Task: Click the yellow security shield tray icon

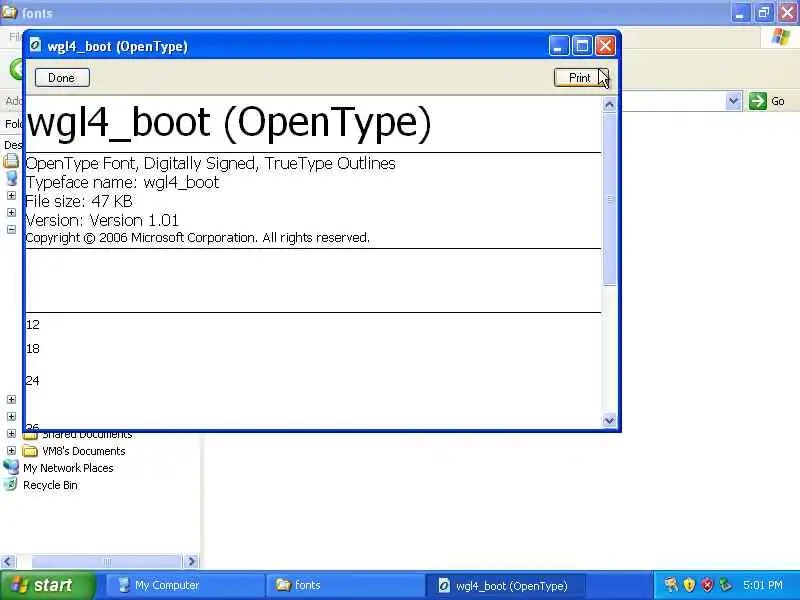Action: [689, 585]
